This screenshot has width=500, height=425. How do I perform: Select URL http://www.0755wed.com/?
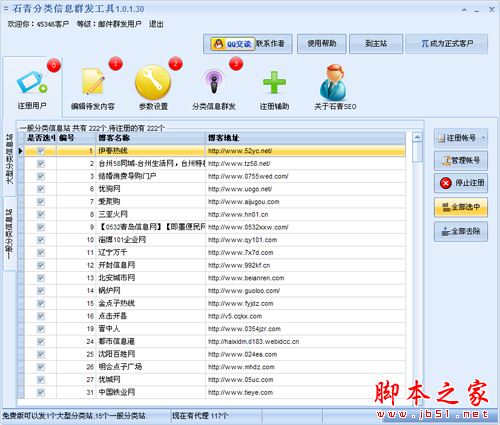tap(248, 176)
